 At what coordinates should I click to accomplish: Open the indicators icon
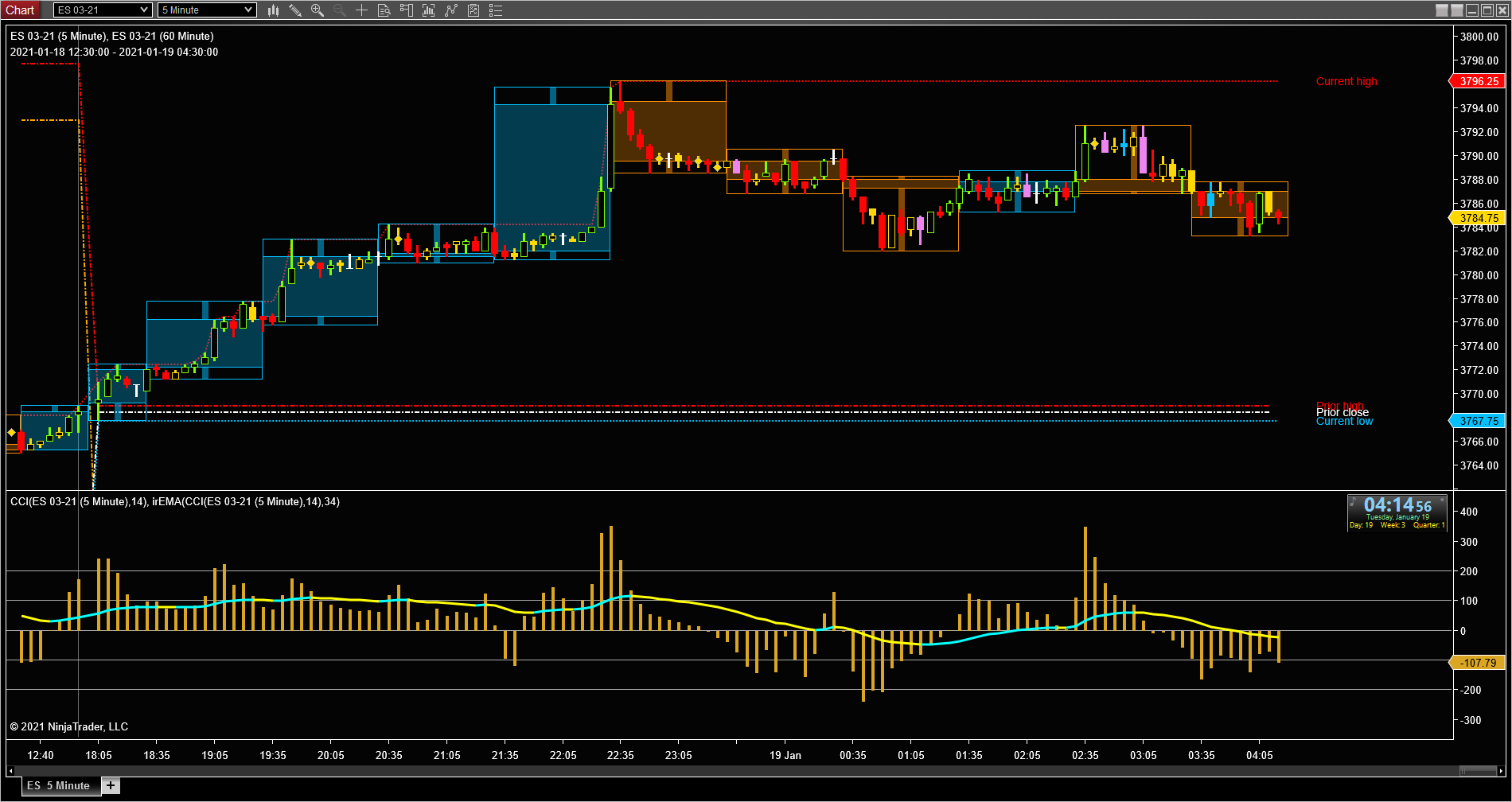(x=451, y=10)
